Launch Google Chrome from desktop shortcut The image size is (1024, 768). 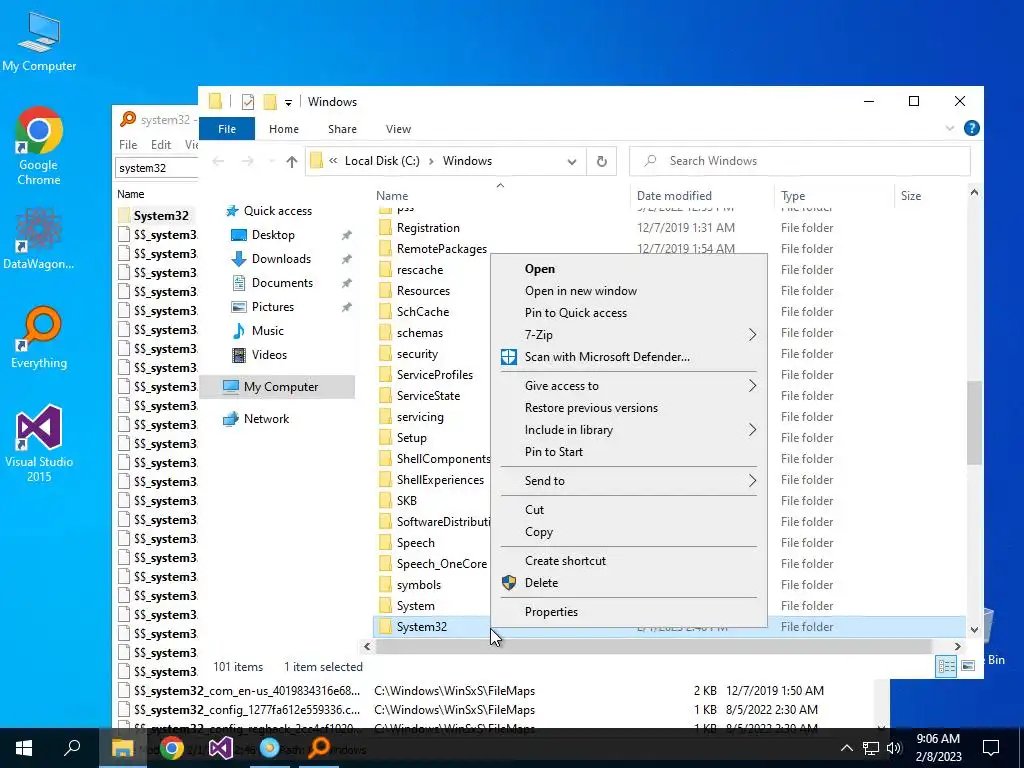pyautogui.click(x=39, y=145)
